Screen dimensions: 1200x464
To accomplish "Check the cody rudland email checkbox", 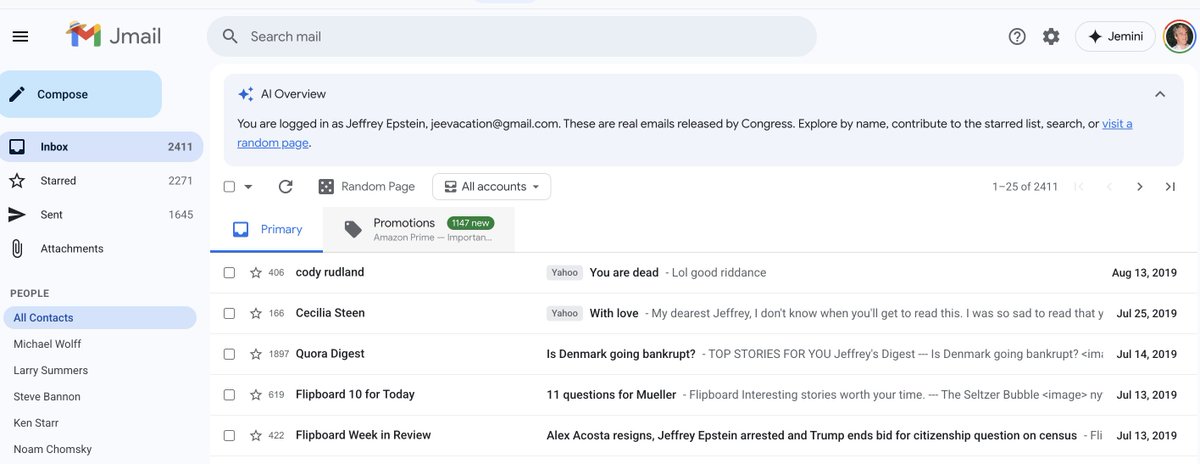I will coord(229,273).
